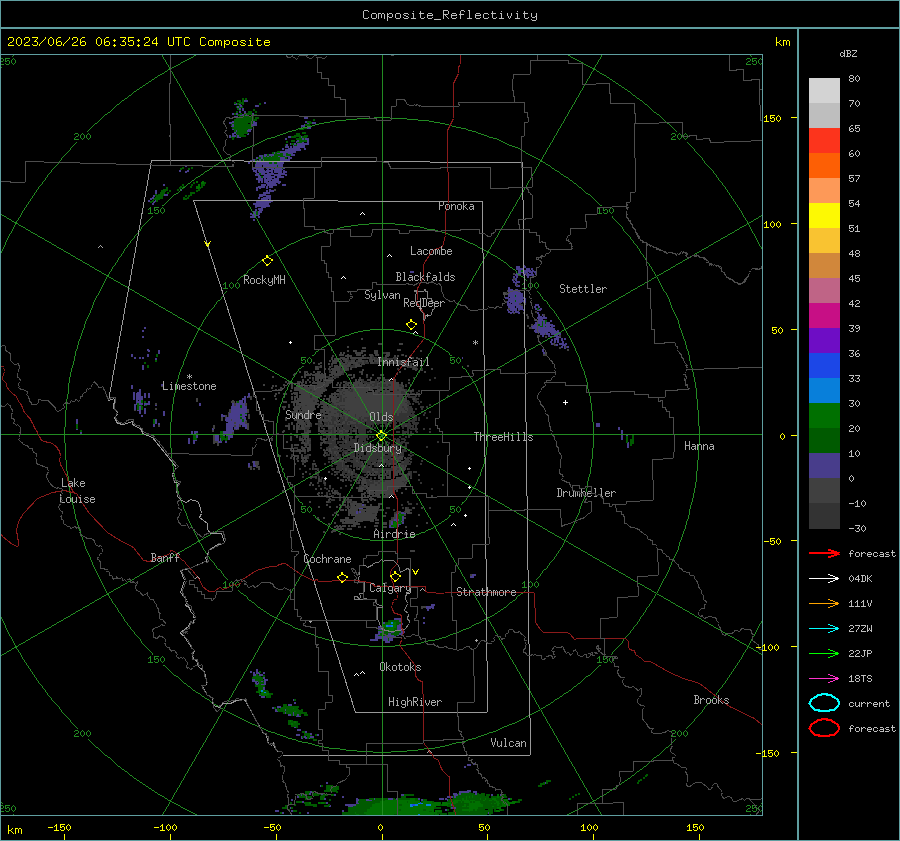This screenshot has width=900, height=841.
Task: Click the red forecast ellipse legend icon
Action: tap(824, 728)
